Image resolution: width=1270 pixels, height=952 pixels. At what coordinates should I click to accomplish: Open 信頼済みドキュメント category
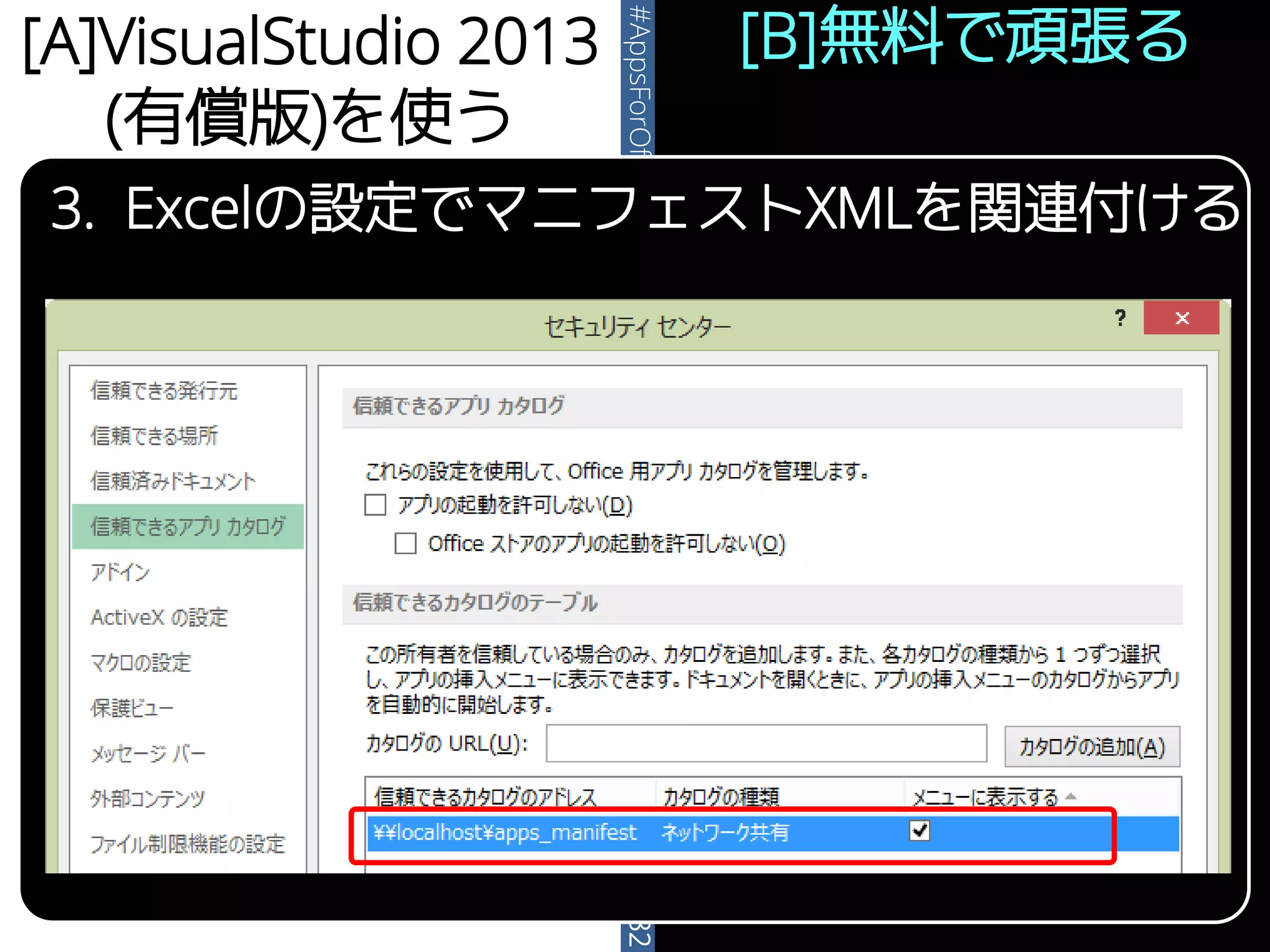point(173,482)
